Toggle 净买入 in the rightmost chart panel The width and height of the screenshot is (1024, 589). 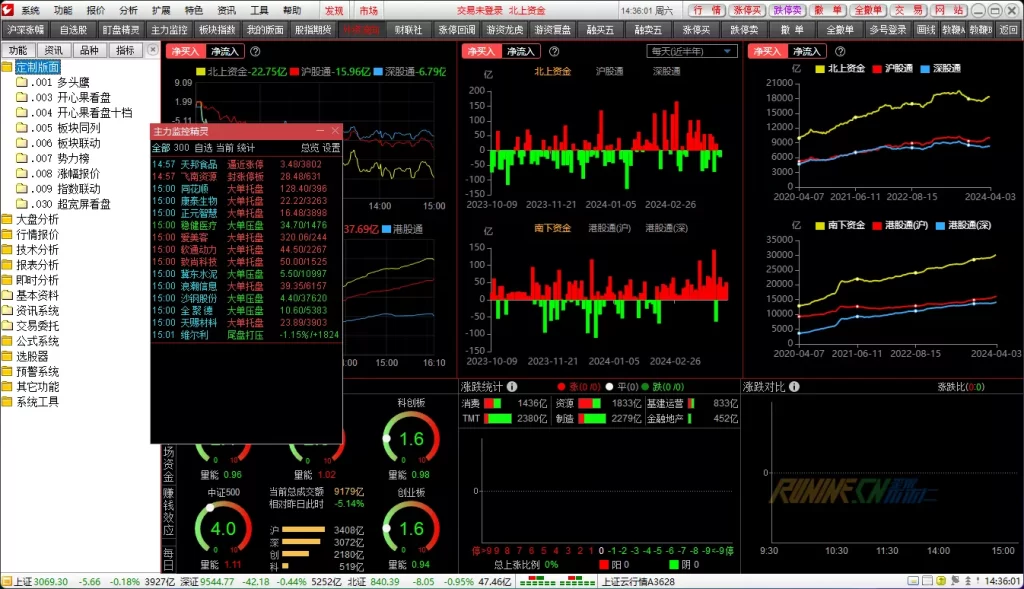pyautogui.click(x=767, y=51)
